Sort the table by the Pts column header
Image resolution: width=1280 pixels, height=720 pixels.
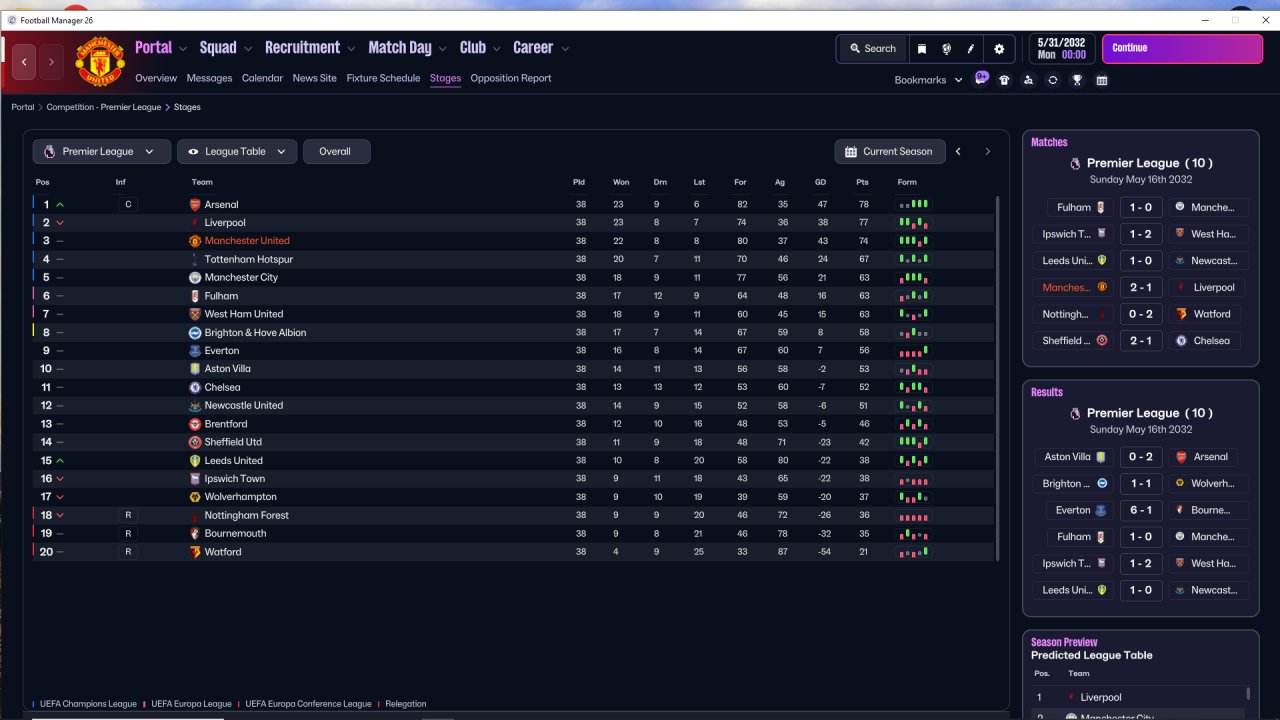point(862,182)
